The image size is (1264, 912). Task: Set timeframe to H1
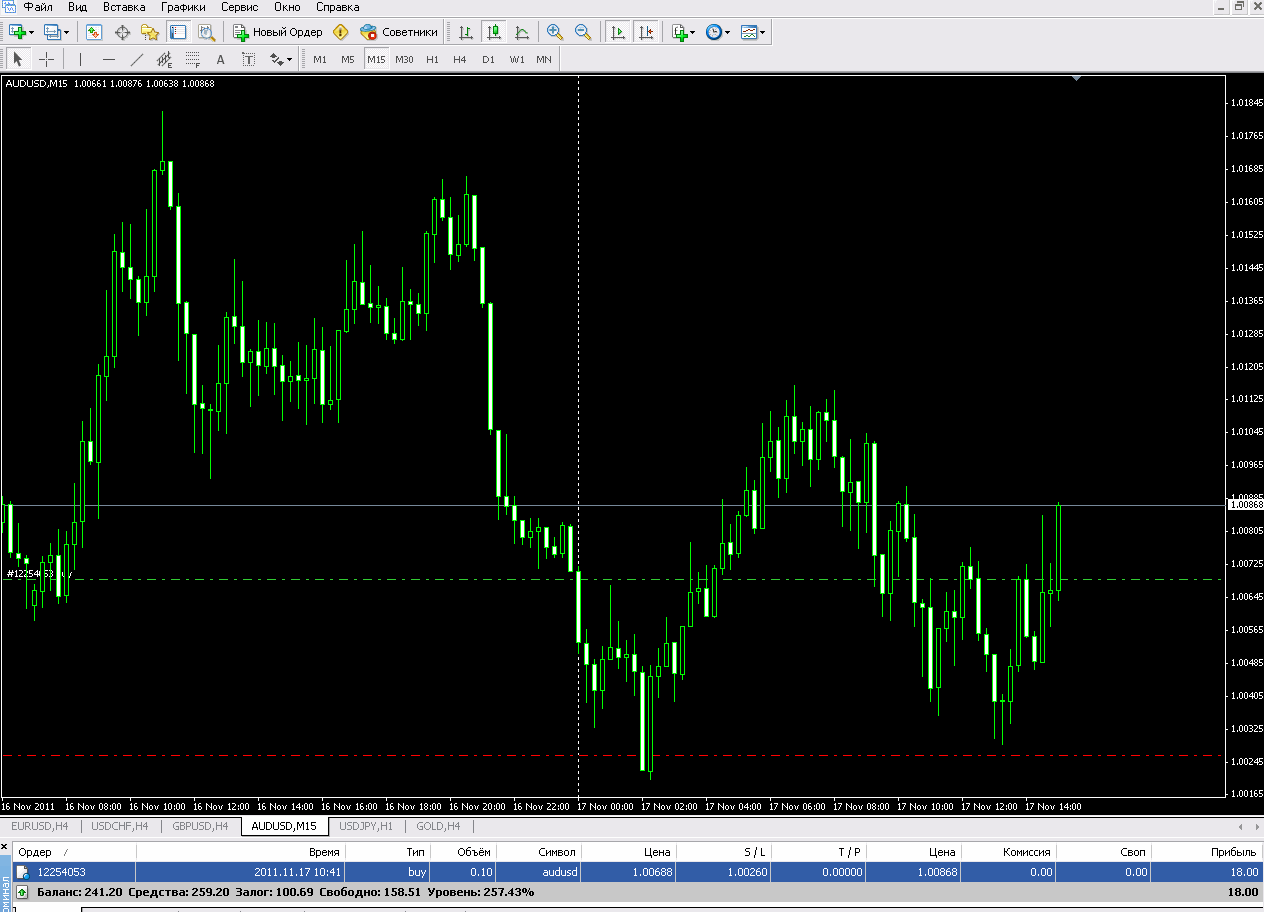(x=432, y=59)
